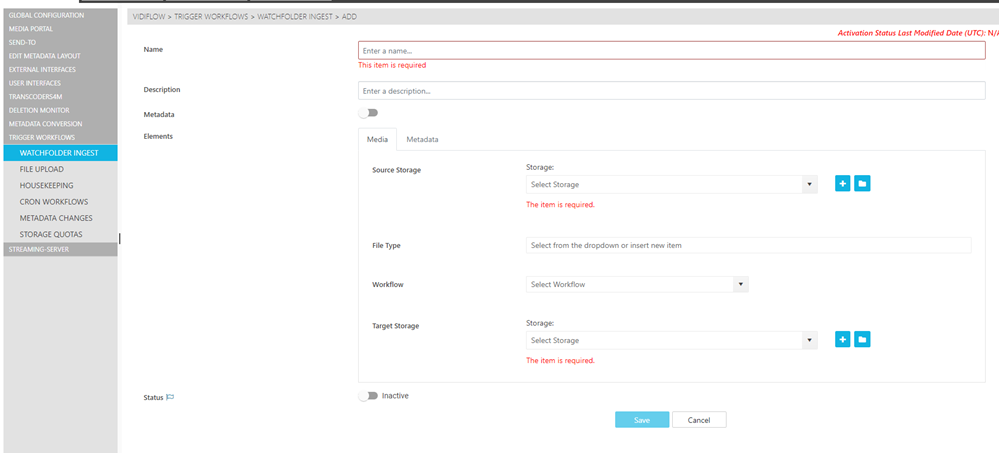The image size is (999, 453).
Task: Click into the Name input field
Action: (x=671, y=50)
